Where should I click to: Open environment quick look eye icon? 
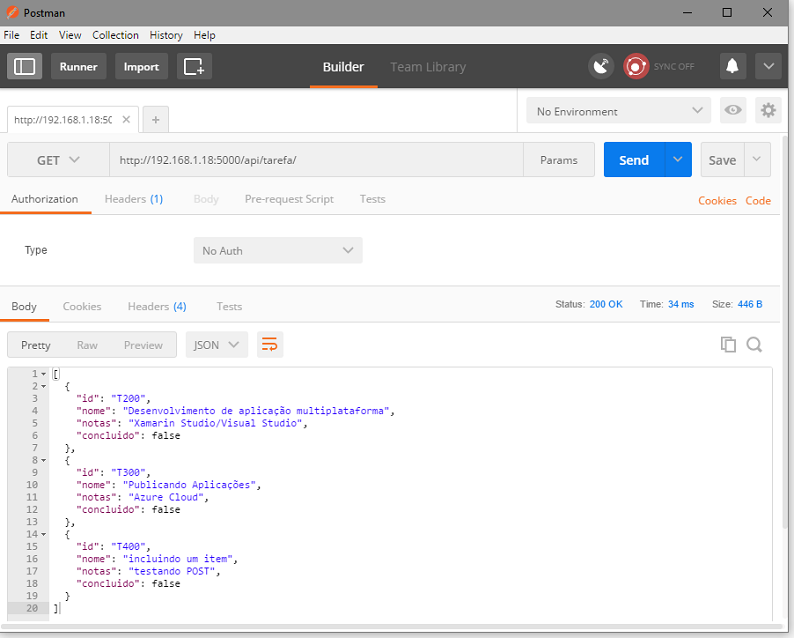(x=733, y=110)
